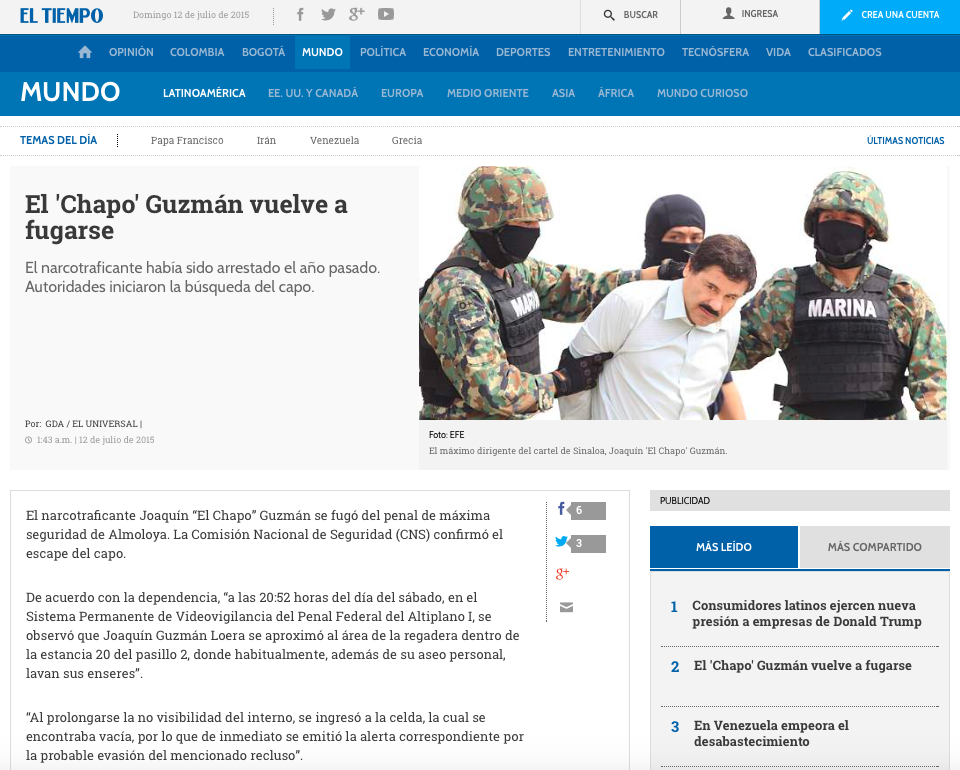Click the home icon in navigation bar
This screenshot has width=960, height=770.
(85, 52)
